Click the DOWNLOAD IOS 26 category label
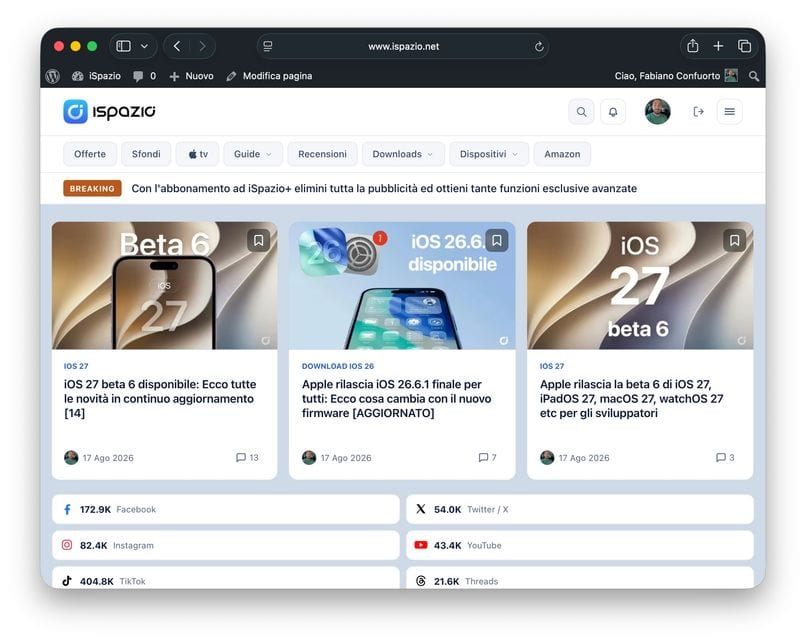Screen dimensions: 806x642 338,366
